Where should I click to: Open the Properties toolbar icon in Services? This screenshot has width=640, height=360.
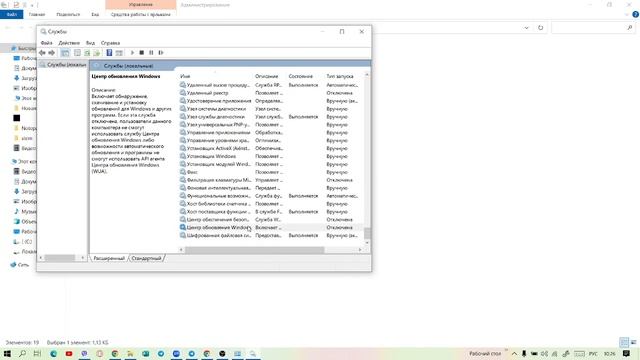click(x=77, y=53)
